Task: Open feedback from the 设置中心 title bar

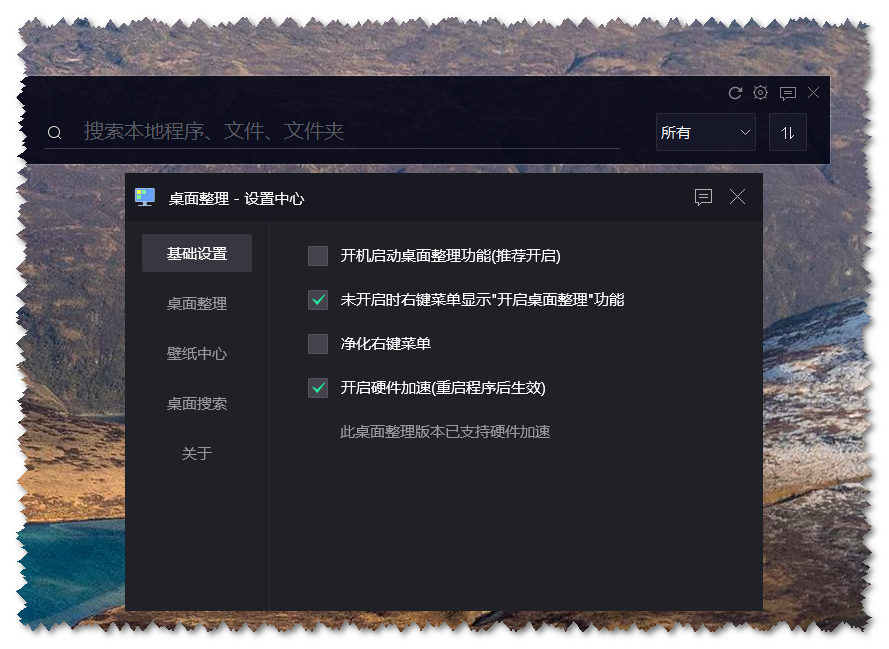Action: (703, 197)
